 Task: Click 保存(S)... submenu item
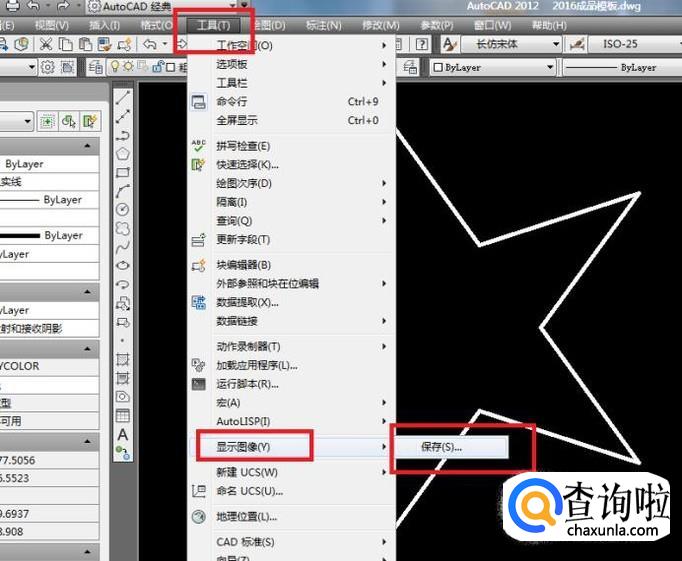451,447
